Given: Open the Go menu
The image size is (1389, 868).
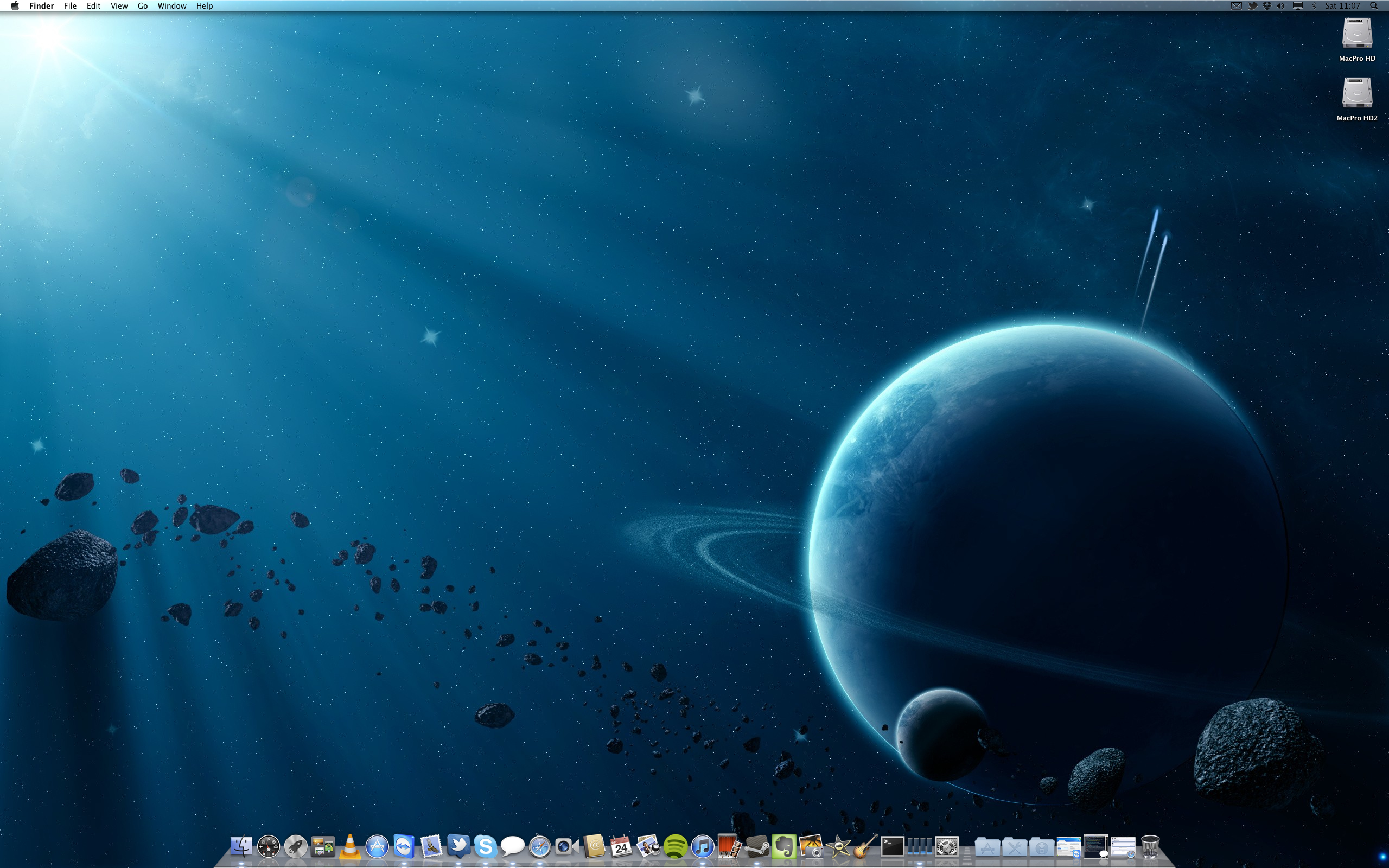Looking at the screenshot, I should [142, 6].
